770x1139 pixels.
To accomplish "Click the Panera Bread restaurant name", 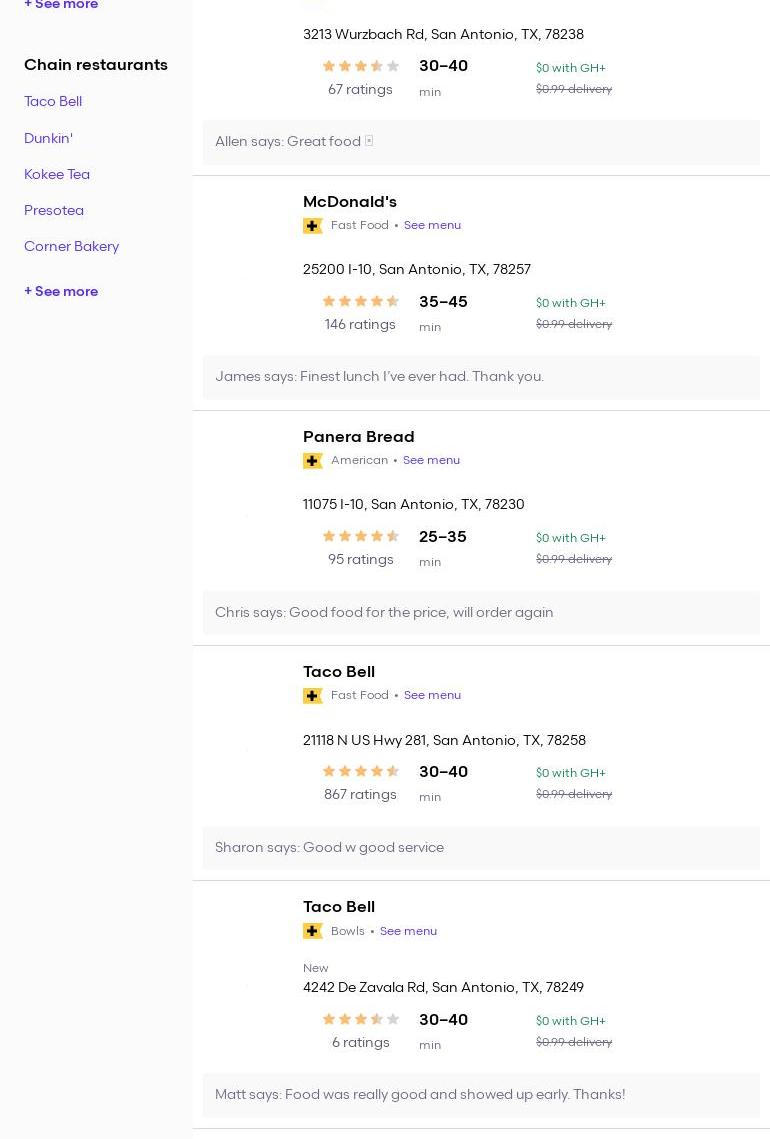I will (x=358, y=436).
